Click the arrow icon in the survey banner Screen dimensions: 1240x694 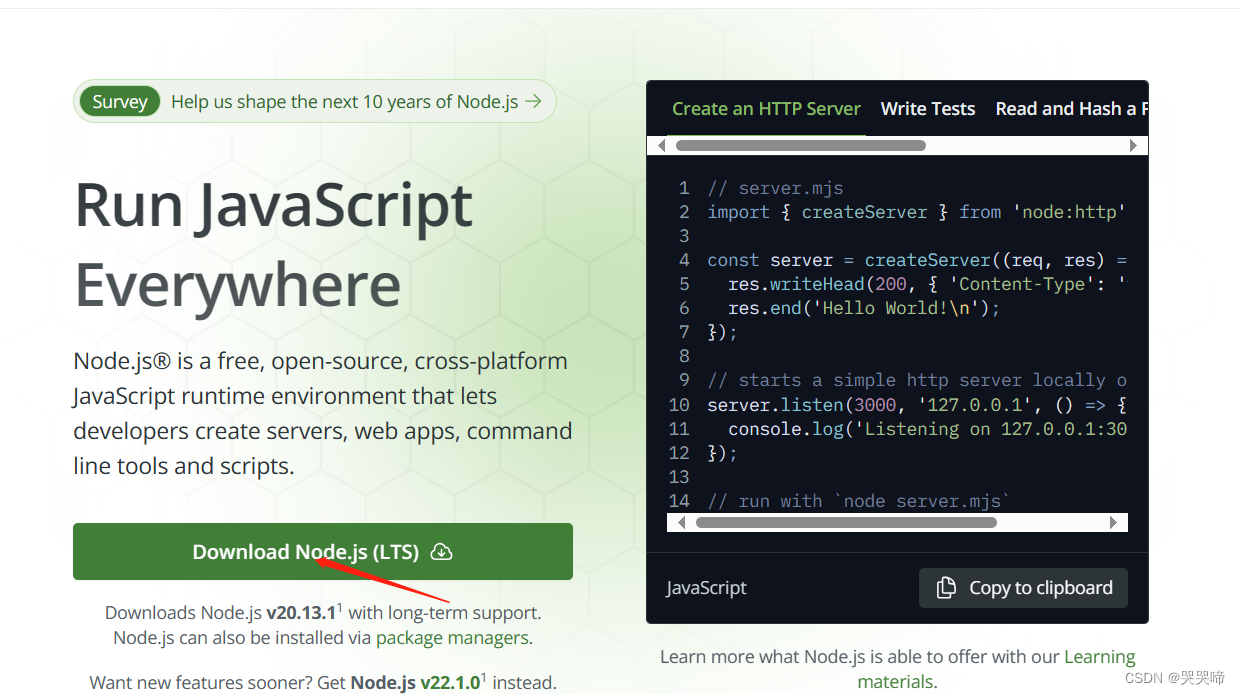pos(534,101)
